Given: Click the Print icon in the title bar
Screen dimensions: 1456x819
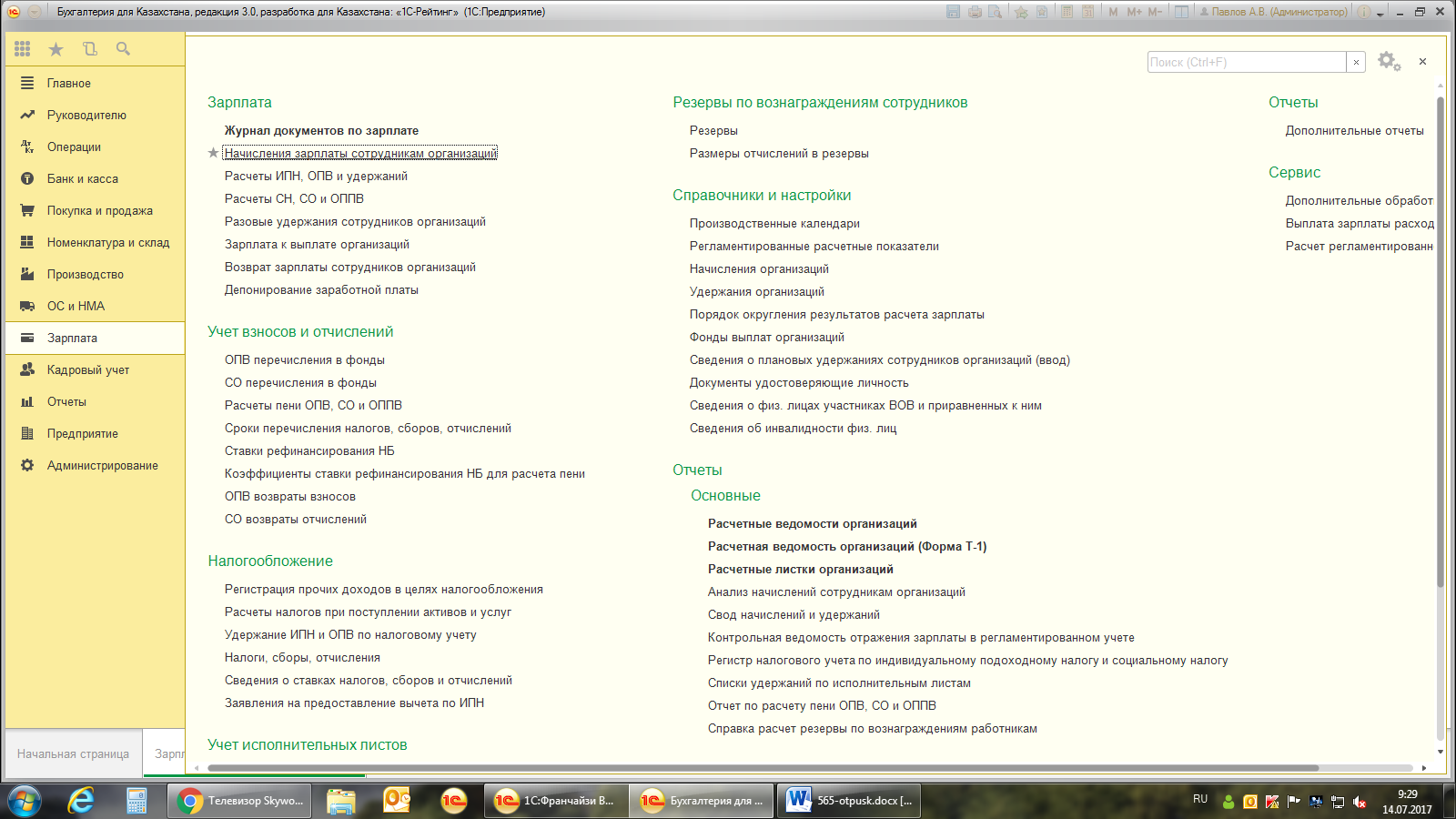Looking at the screenshot, I should point(975,12).
